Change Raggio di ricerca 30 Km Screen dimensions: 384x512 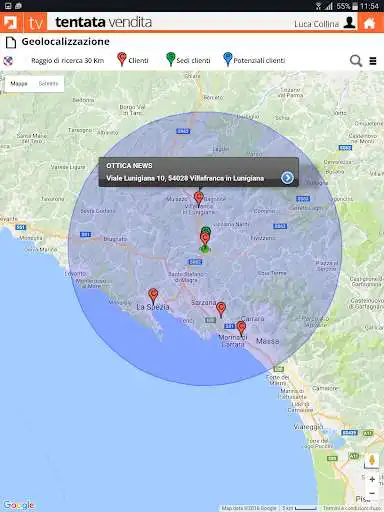pos(68,61)
